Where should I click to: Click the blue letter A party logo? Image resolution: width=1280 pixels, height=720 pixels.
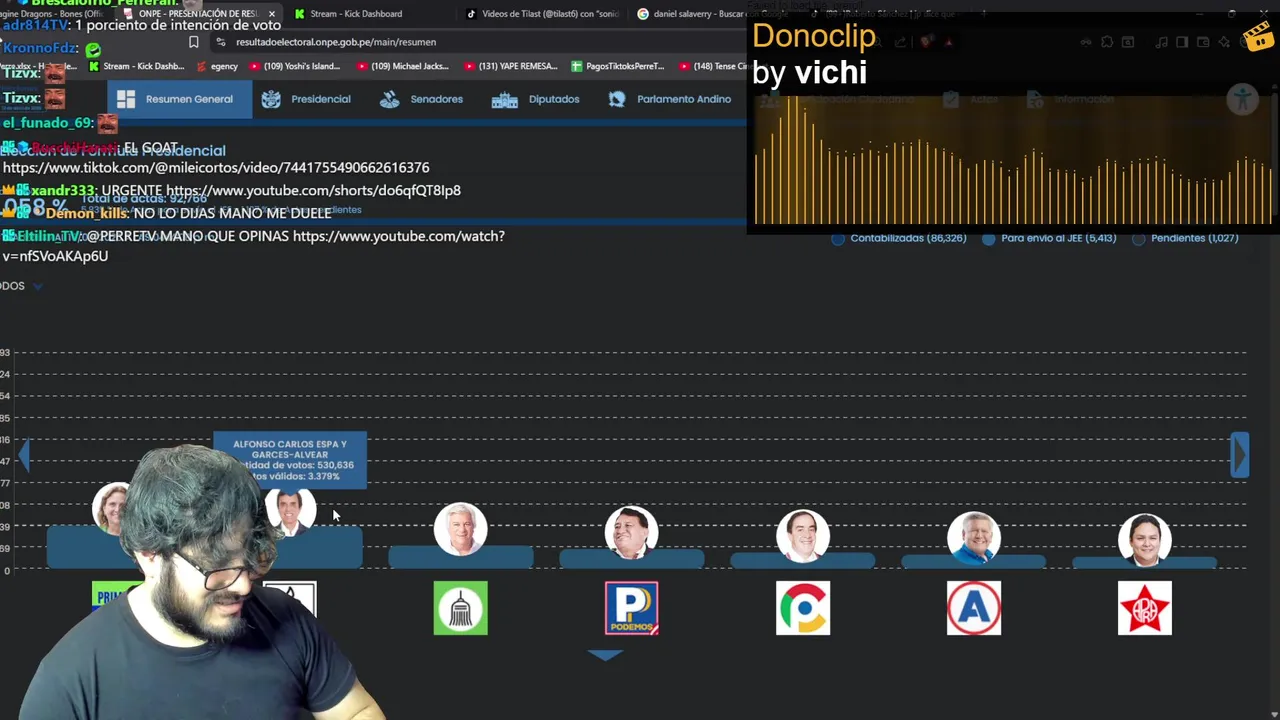974,608
